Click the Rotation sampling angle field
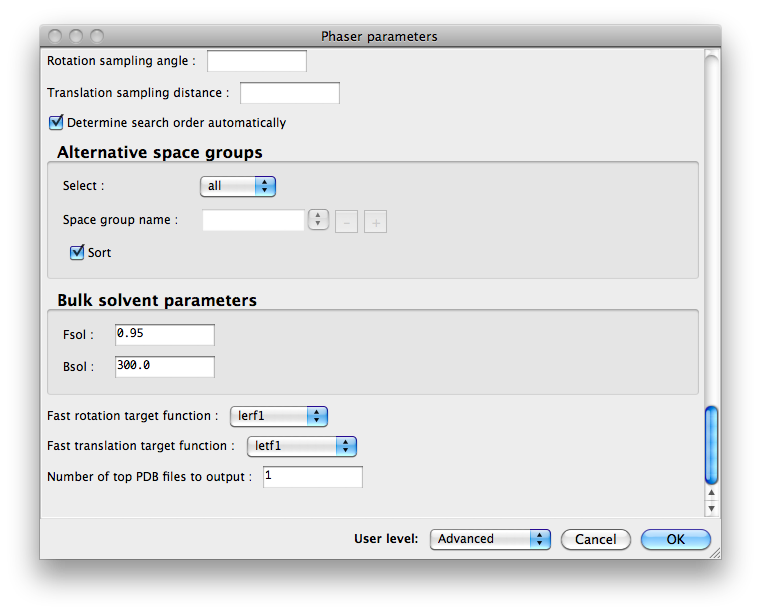 256,61
